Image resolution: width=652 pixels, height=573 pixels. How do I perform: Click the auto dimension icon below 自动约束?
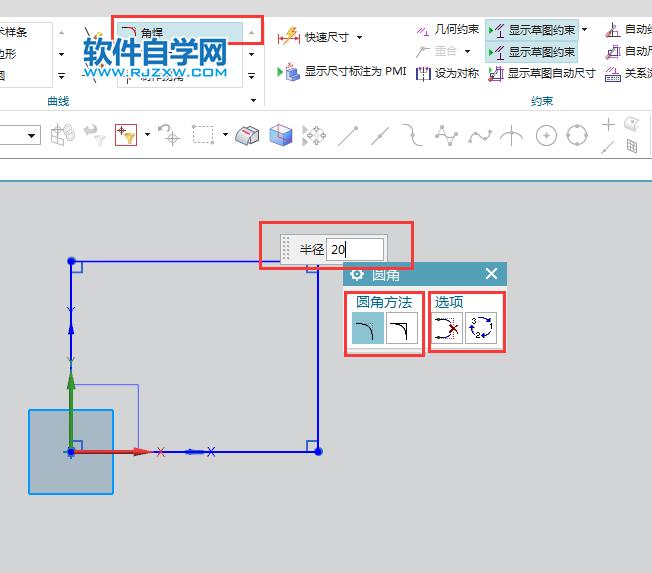(612, 52)
